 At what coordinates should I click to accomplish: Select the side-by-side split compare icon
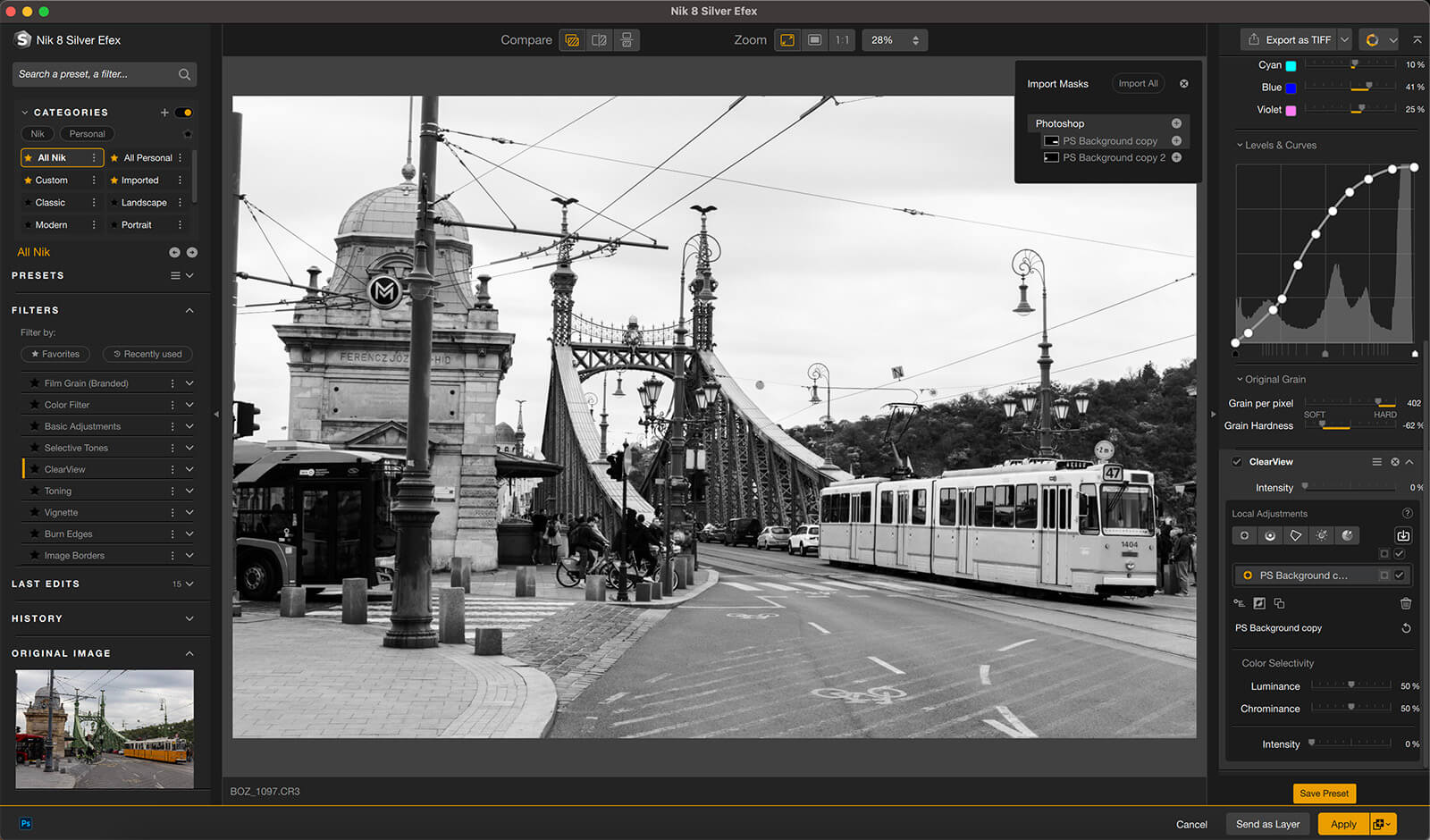point(599,40)
